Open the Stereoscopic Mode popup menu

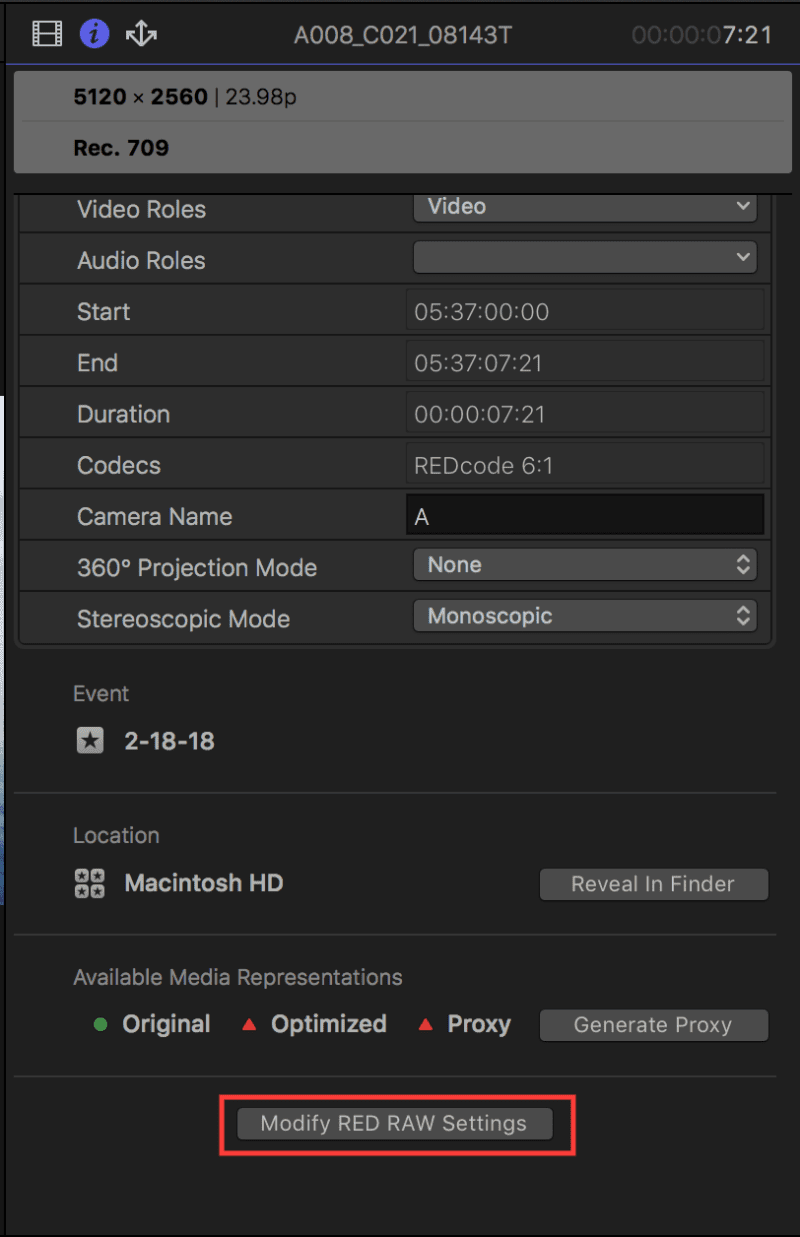pyautogui.click(x=585, y=616)
